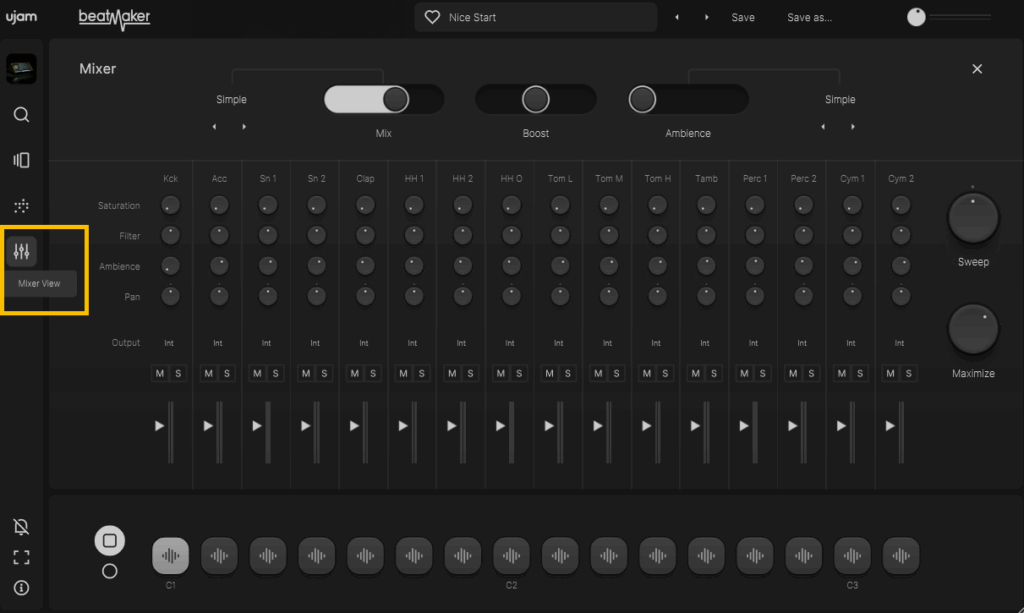
Task: Toggle the Mix switch
Action: pyautogui.click(x=383, y=99)
